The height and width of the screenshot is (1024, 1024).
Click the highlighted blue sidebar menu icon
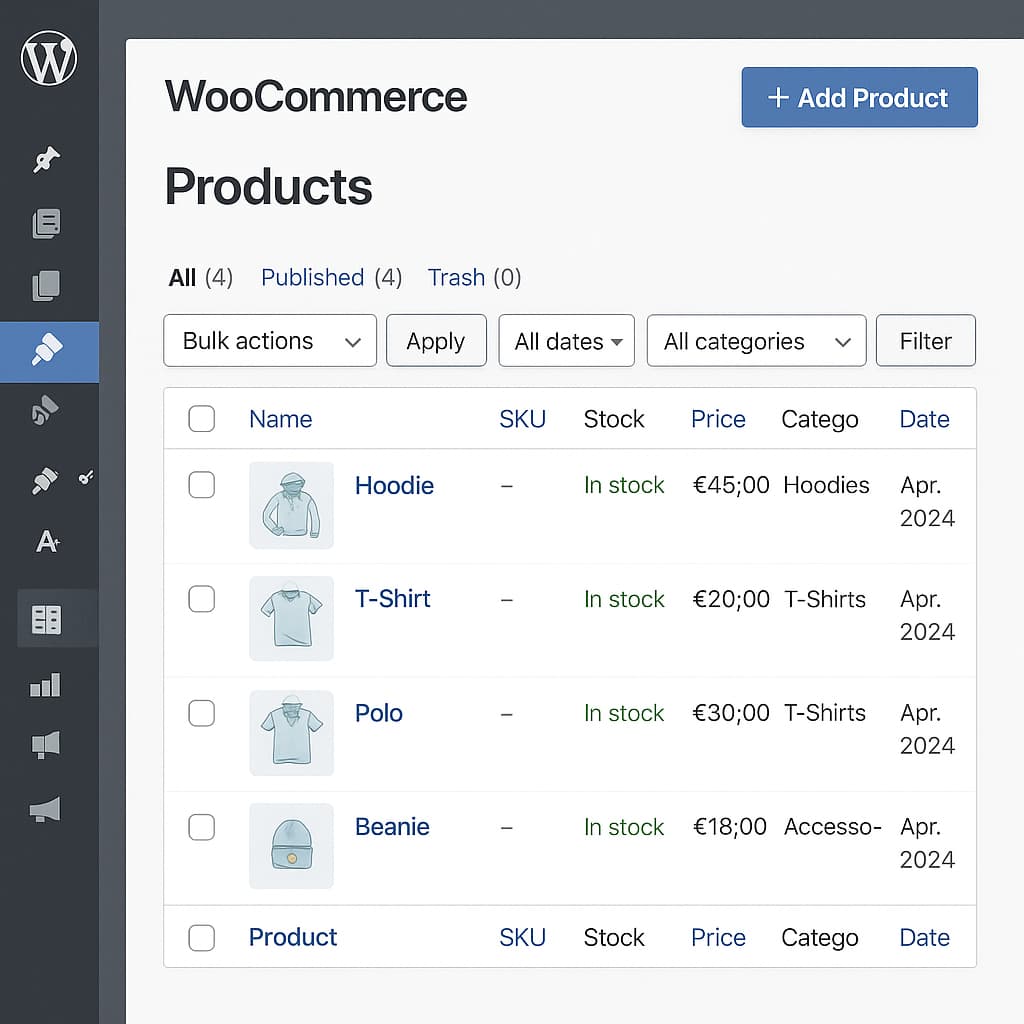(x=48, y=352)
